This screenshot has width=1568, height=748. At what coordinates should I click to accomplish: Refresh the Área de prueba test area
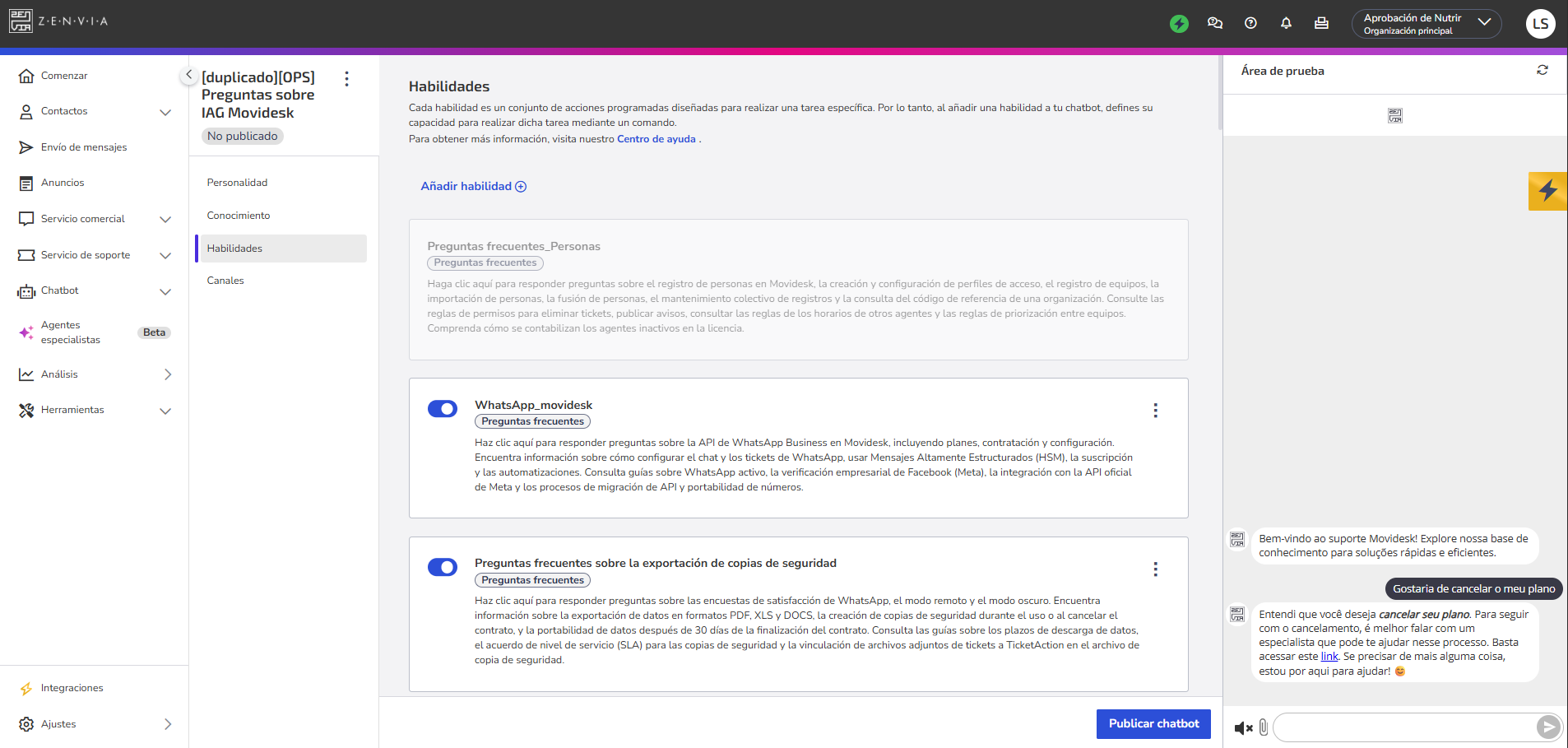point(1542,71)
